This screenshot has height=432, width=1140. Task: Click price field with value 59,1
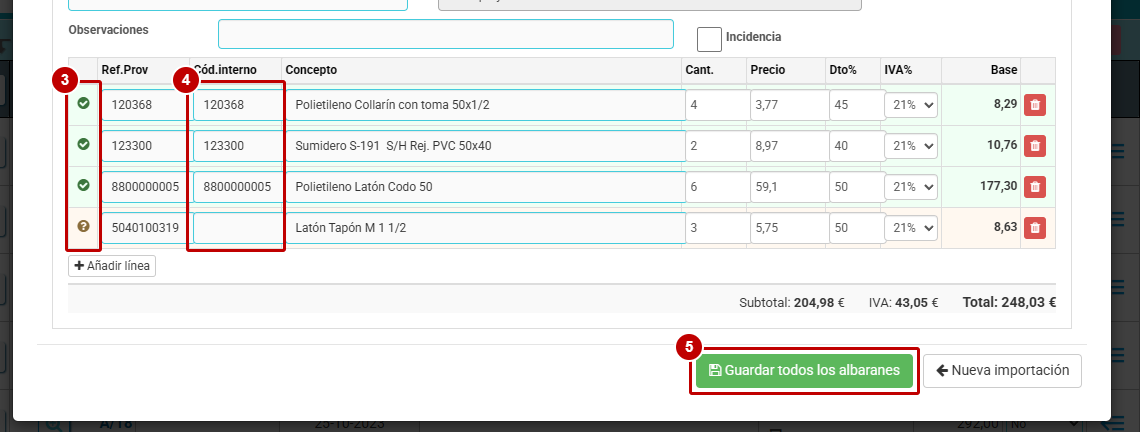pos(789,187)
